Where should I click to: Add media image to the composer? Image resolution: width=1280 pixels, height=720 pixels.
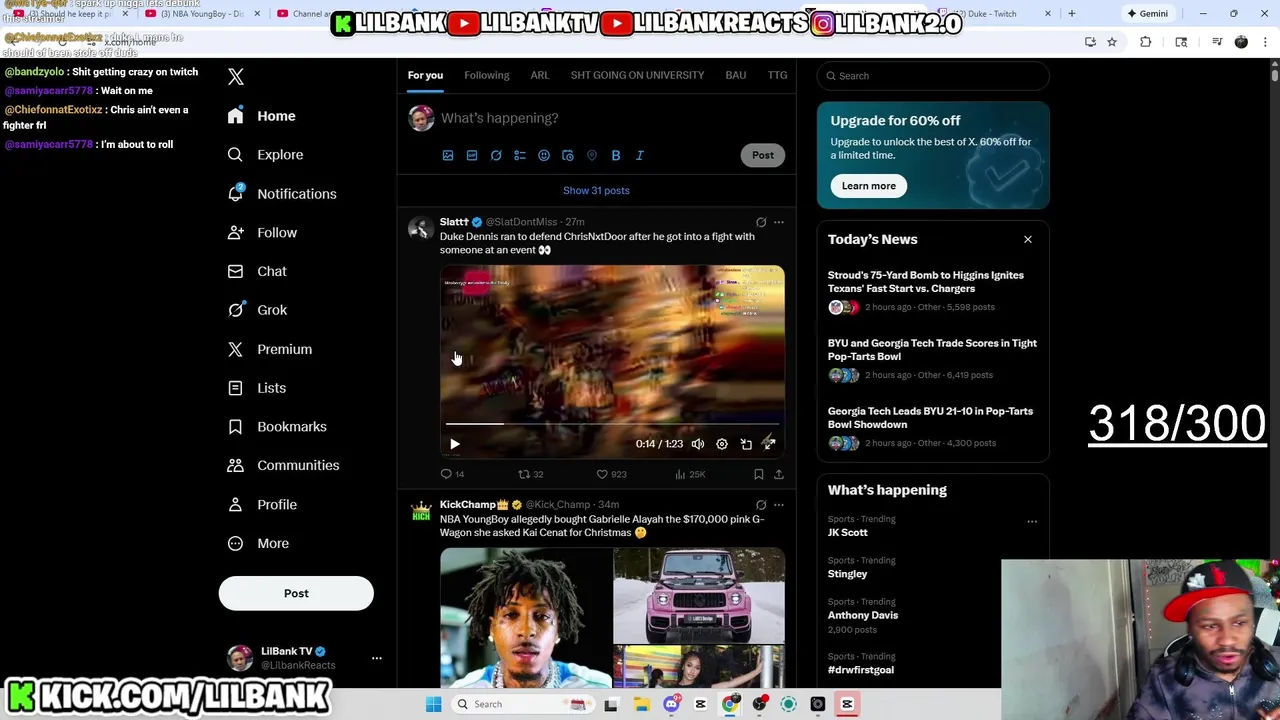click(x=448, y=156)
